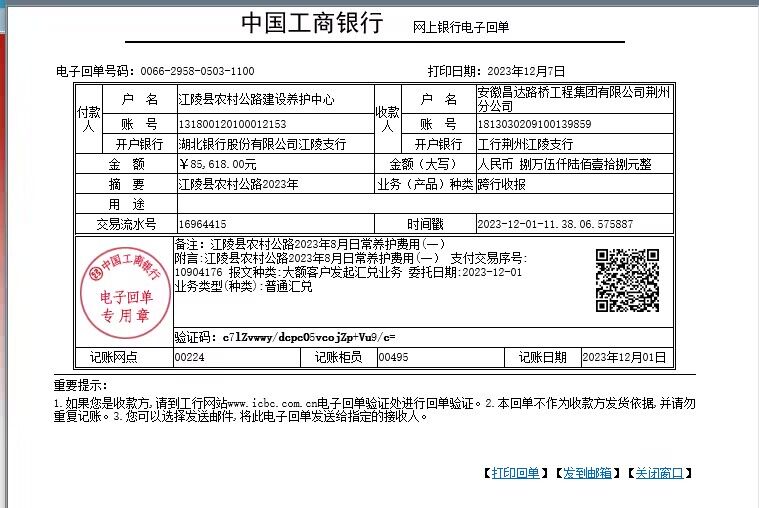The image size is (759, 508).
Task: Click the payer name 江陵县农村公路建设养护中心
Action: point(256,100)
